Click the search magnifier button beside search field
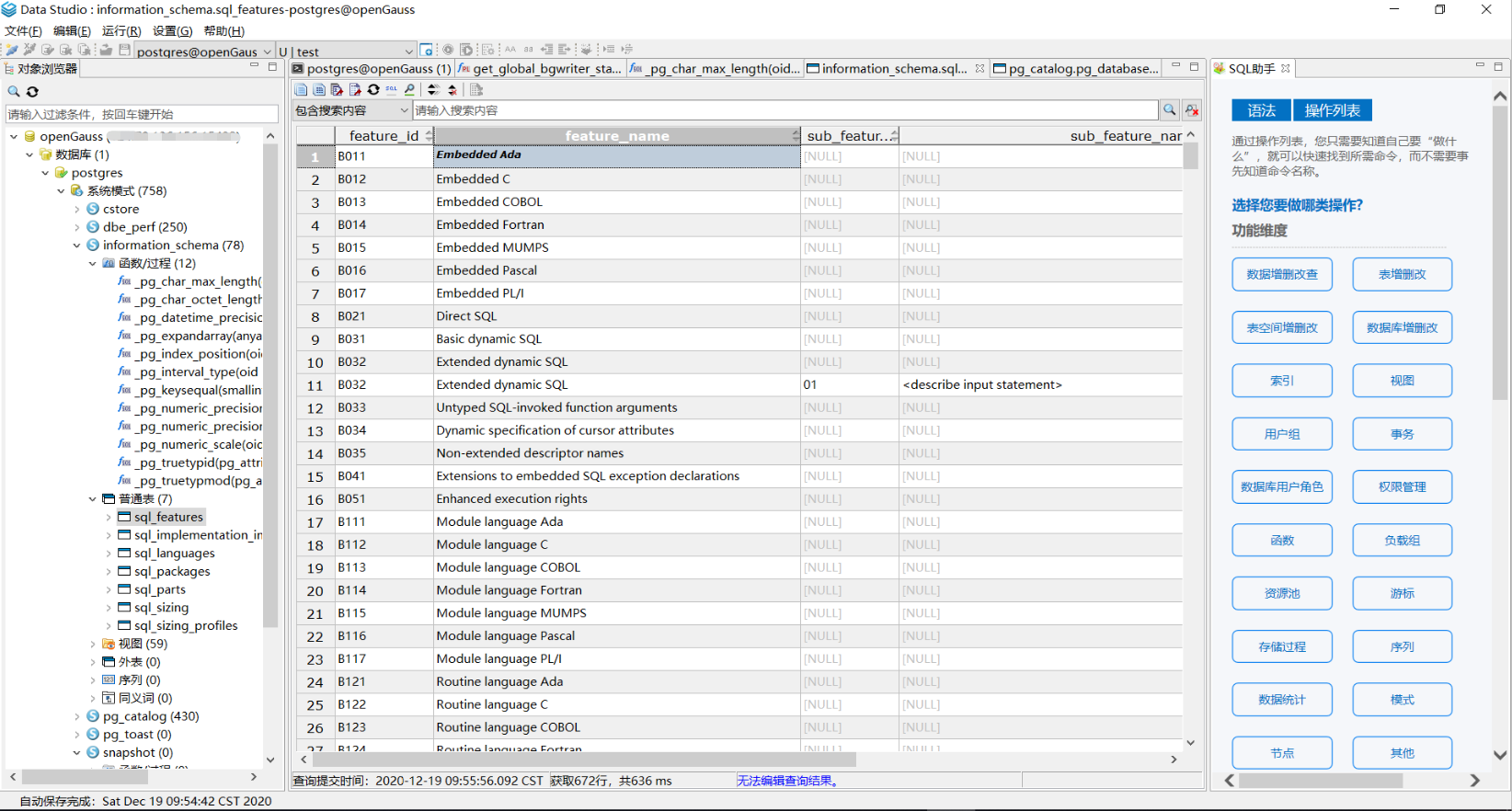This screenshot has height=811, width=1512. tap(1169, 110)
